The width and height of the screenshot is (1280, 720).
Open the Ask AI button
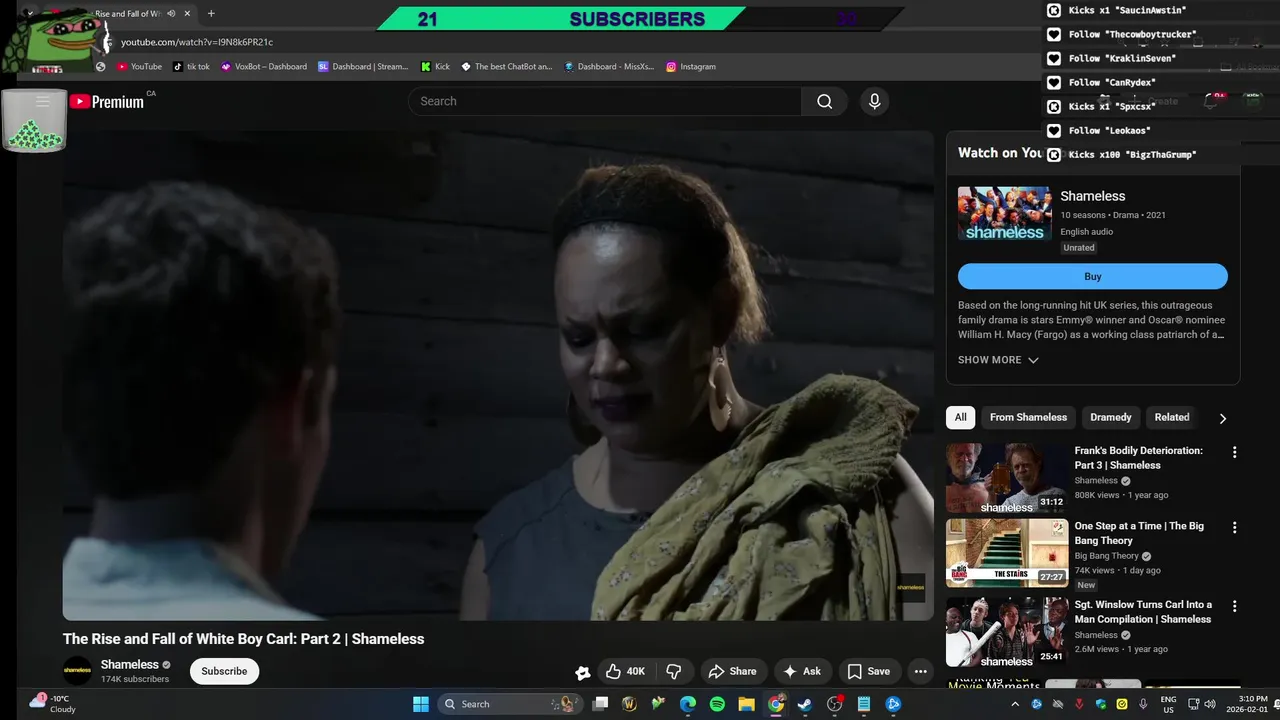[802, 671]
